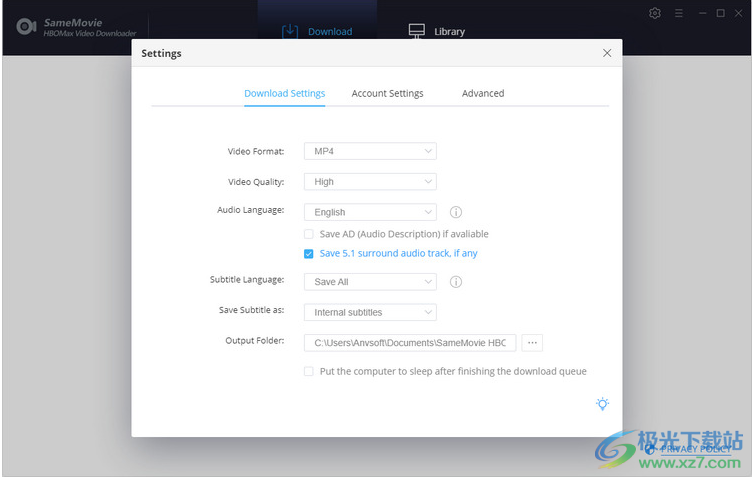Click the Output Folder path field

tap(410, 343)
